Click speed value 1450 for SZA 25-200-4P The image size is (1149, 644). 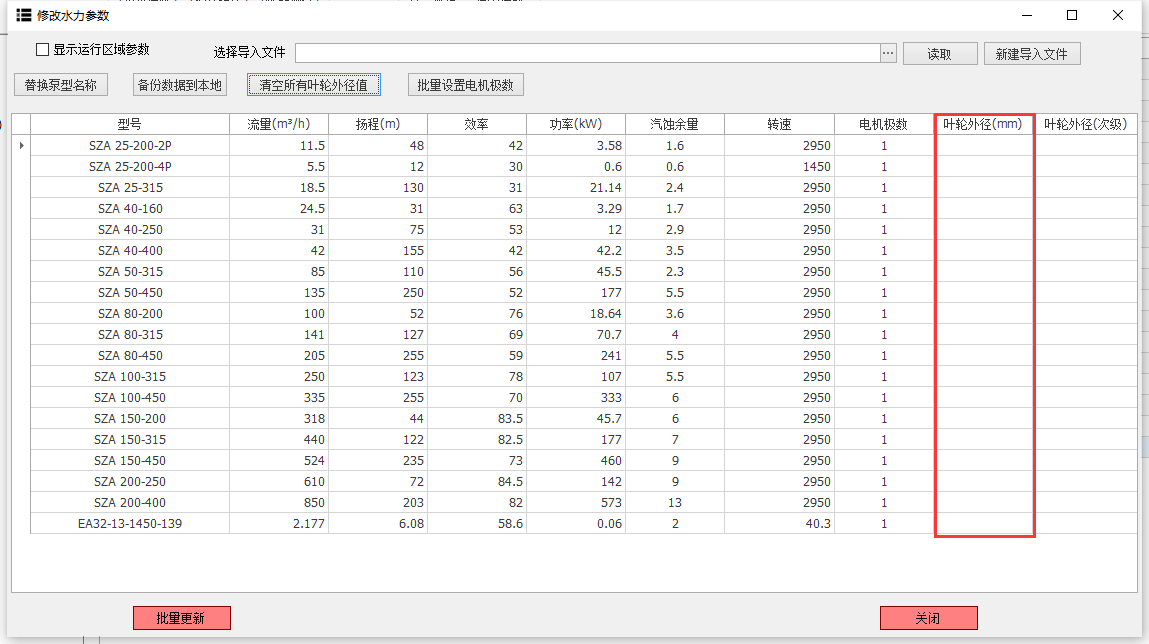pyautogui.click(x=779, y=167)
